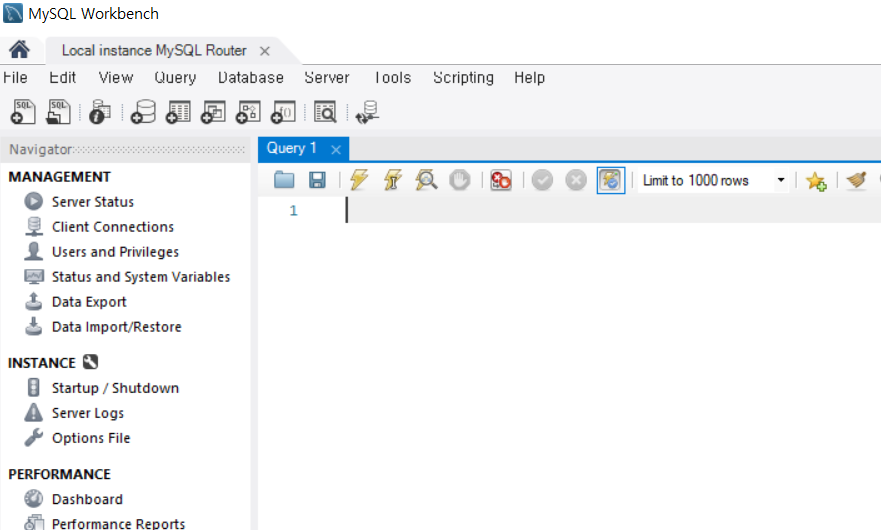Close the Query 1 tab

pyautogui.click(x=336, y=150)
